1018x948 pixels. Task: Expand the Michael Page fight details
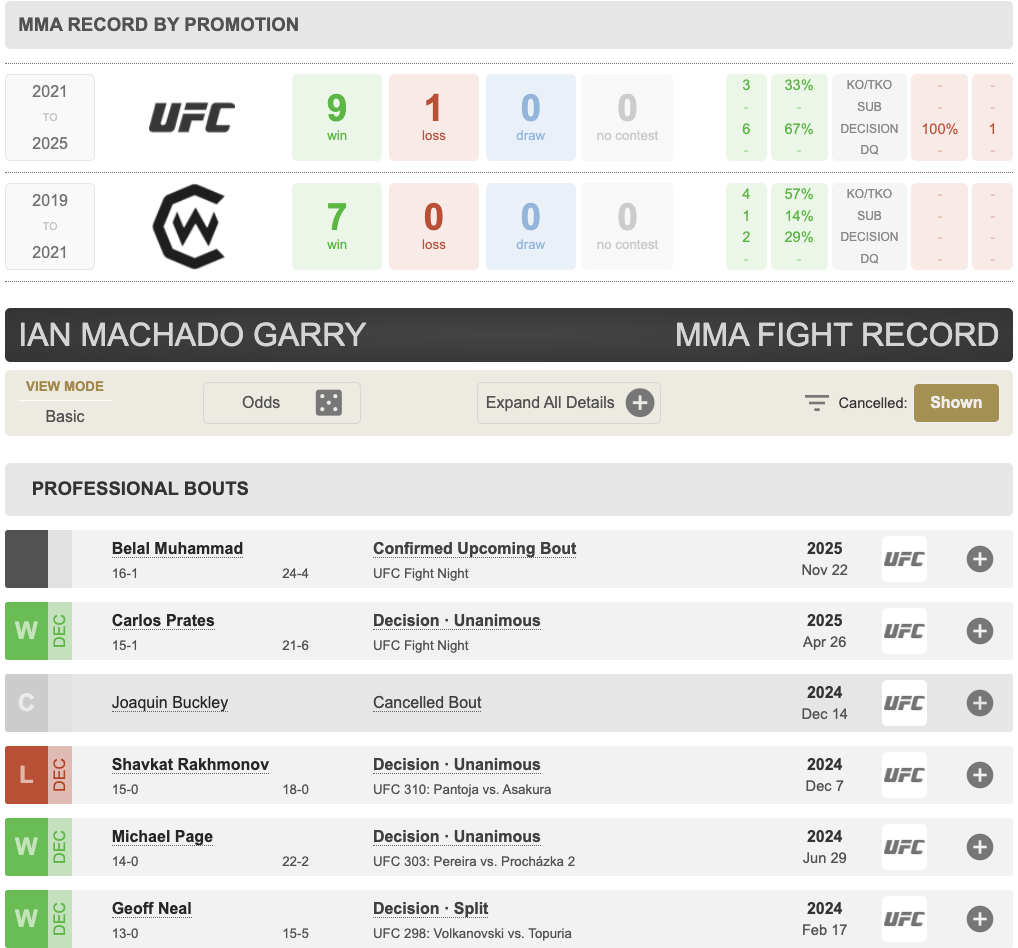pyautogui.click(x=979, y=847)
